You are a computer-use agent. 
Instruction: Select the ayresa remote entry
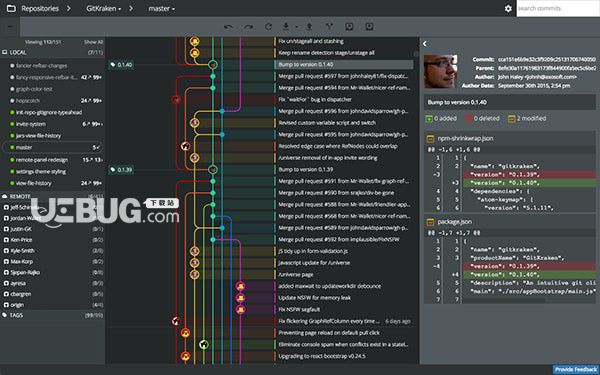(52, 284)
